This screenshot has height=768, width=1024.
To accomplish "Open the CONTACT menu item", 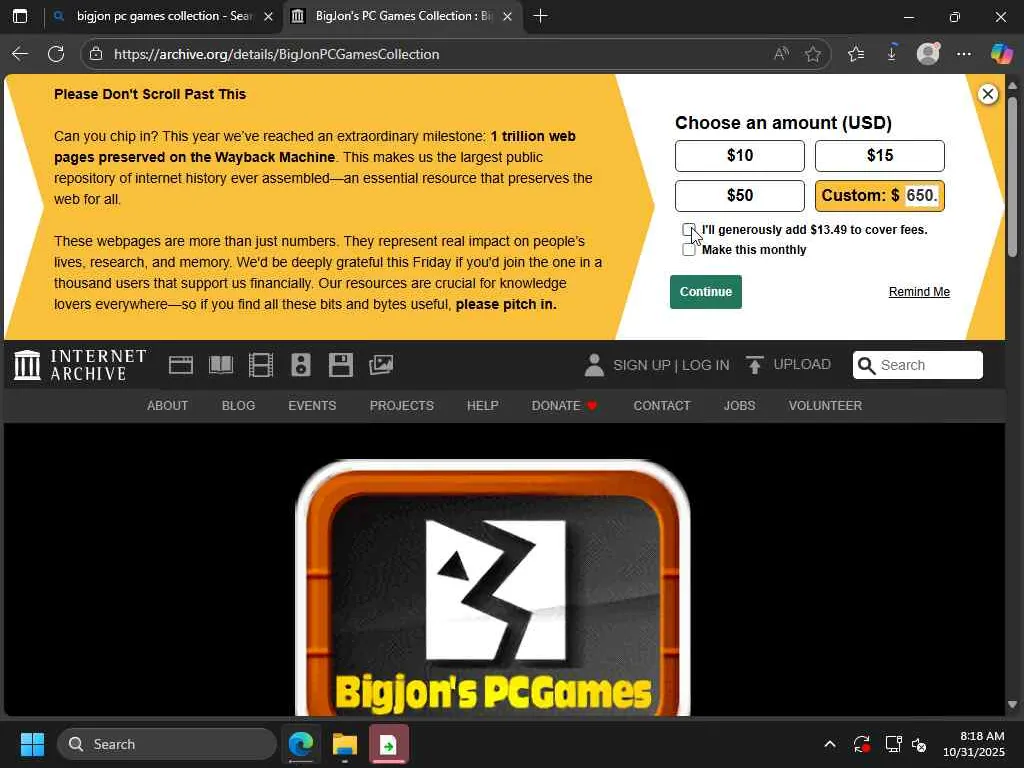I will 662,406.
